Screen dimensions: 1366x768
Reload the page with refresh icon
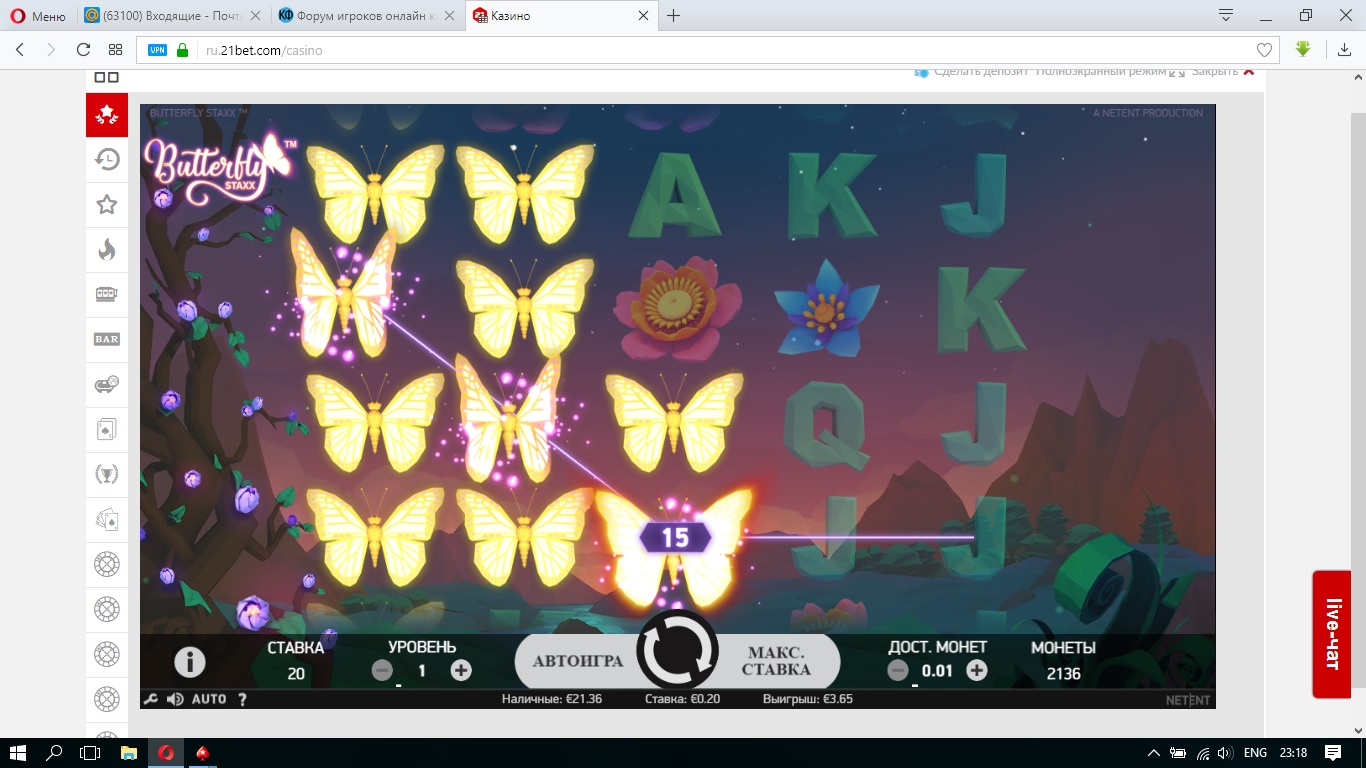point(84,50)
